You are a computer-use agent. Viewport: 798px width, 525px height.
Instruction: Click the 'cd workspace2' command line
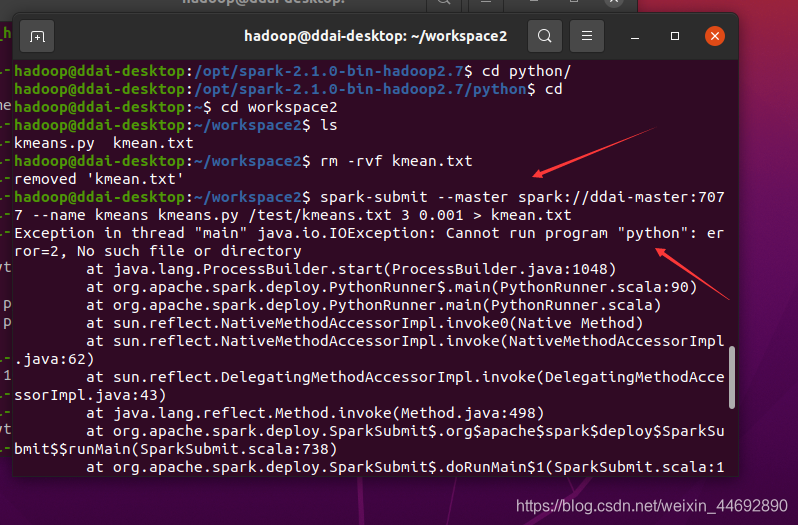279,107
